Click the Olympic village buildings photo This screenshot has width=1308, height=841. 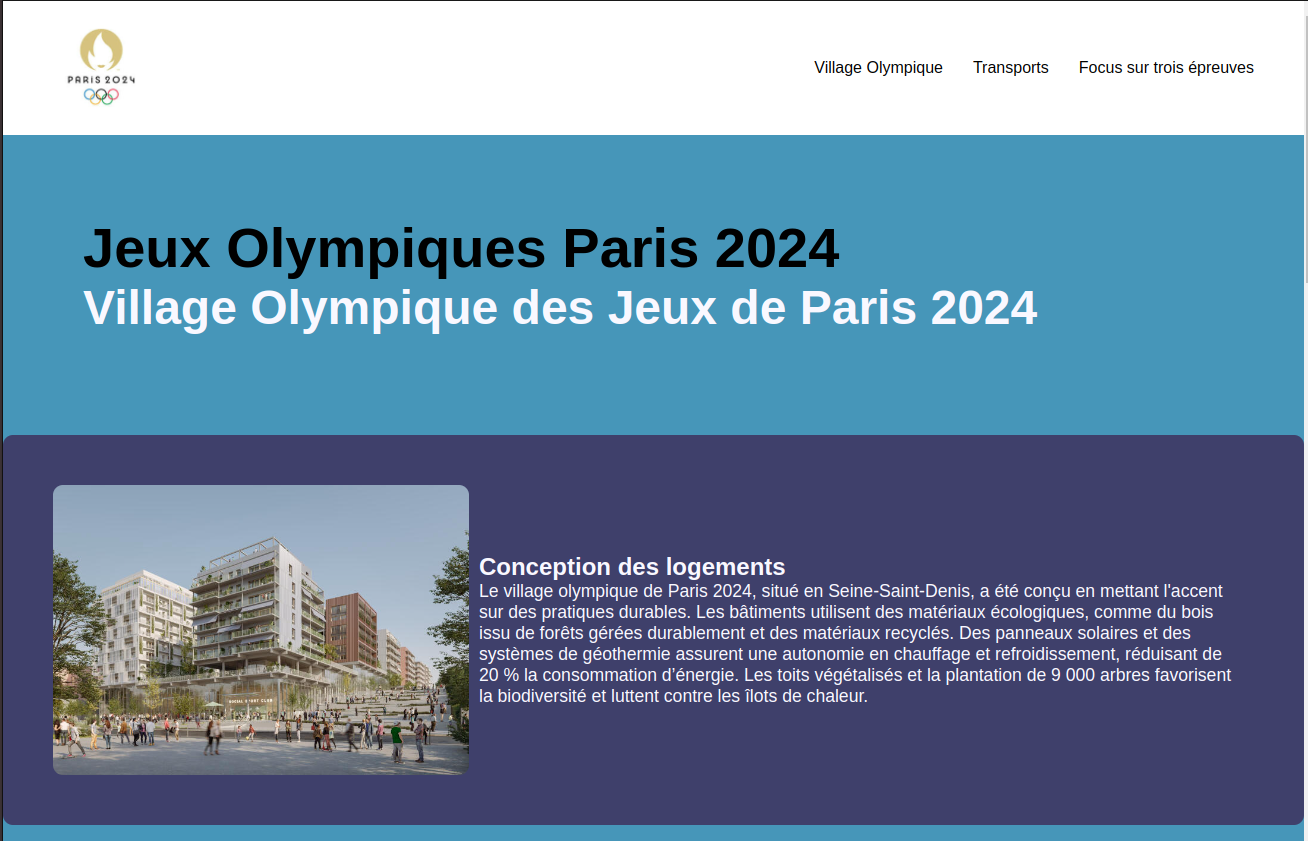pyautogui.click(x=261, y=630)
